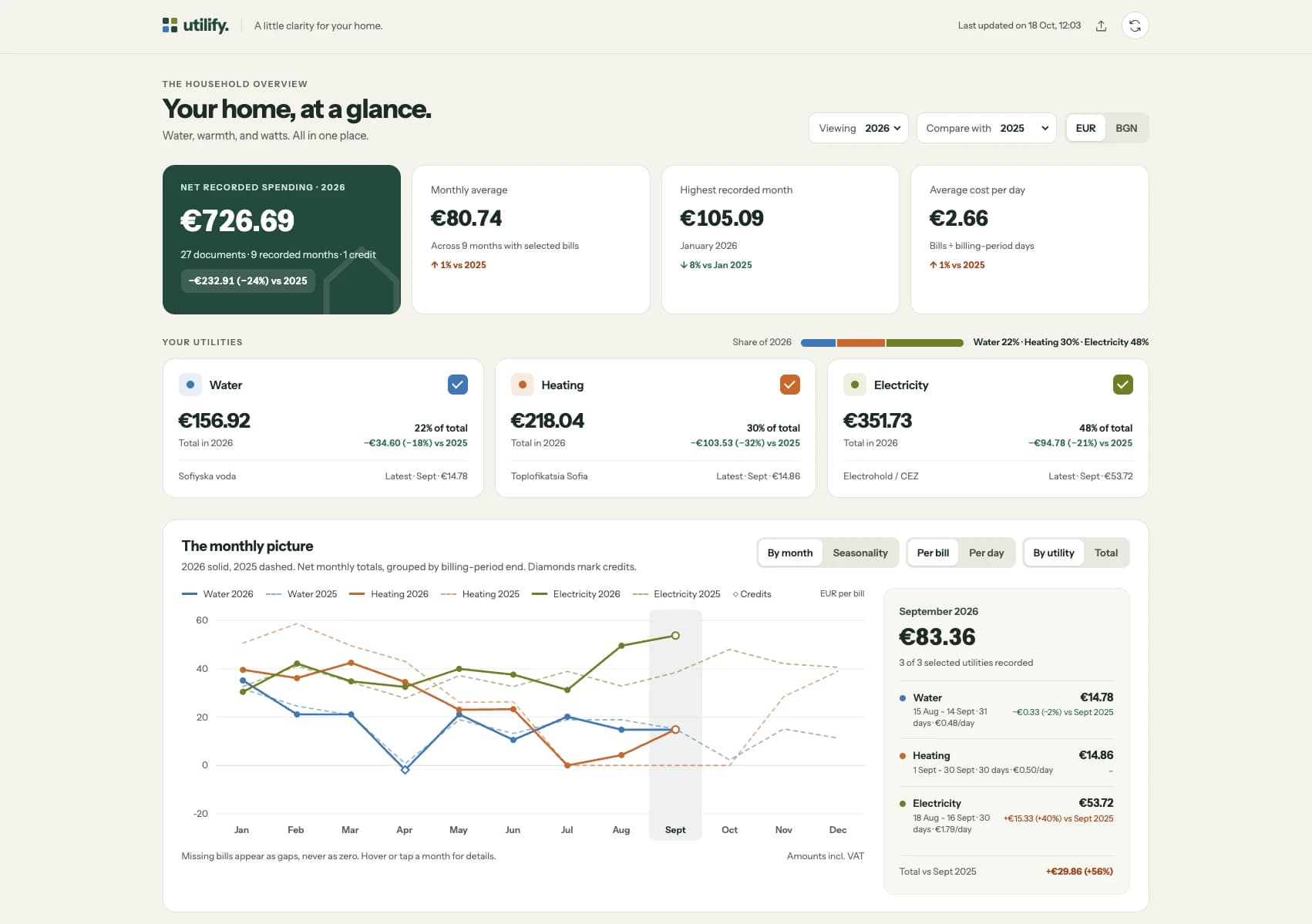Click the green Electricity card dot icon
Screen dimensions: 1312x924
click(855, 385)
